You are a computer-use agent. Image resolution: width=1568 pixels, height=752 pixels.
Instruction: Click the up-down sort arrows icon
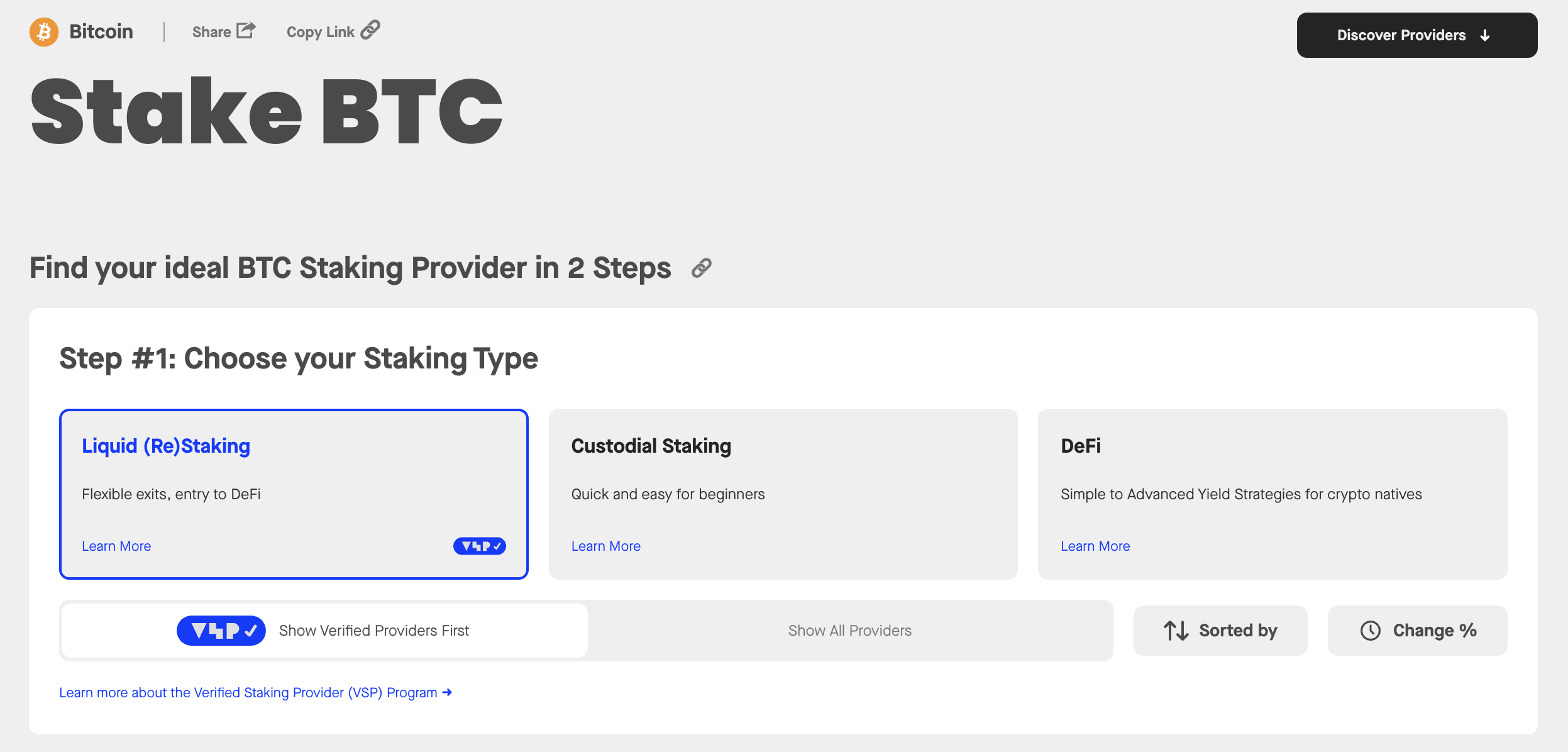pyautogui.click(x=1176, y=631)
